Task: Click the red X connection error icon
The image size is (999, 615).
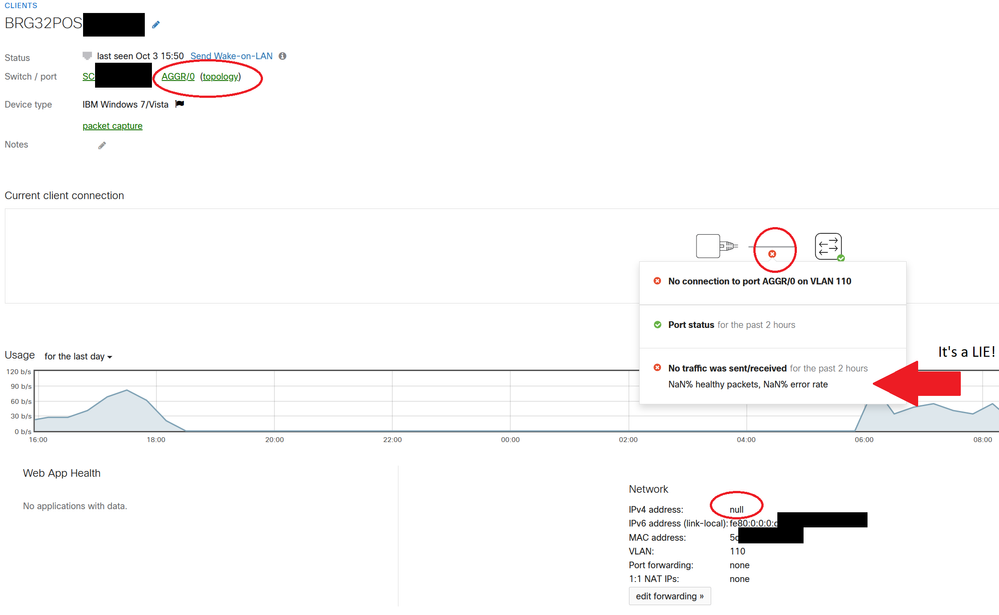Action: [772, 254]
